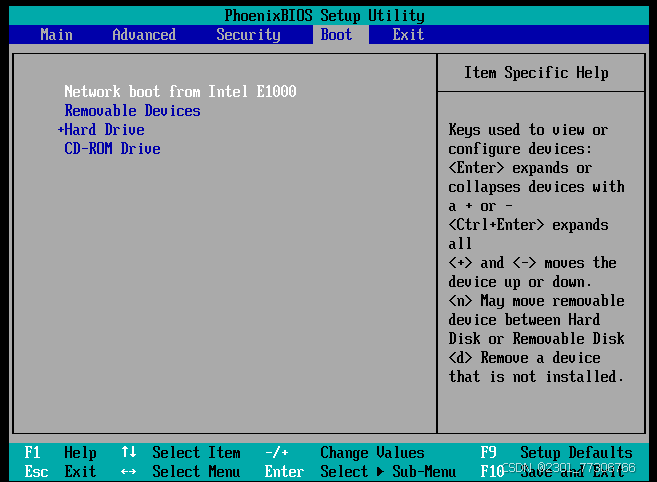Click the '<d> Remove a device' help line
657x482 pixels.
[x=524, y=358]
